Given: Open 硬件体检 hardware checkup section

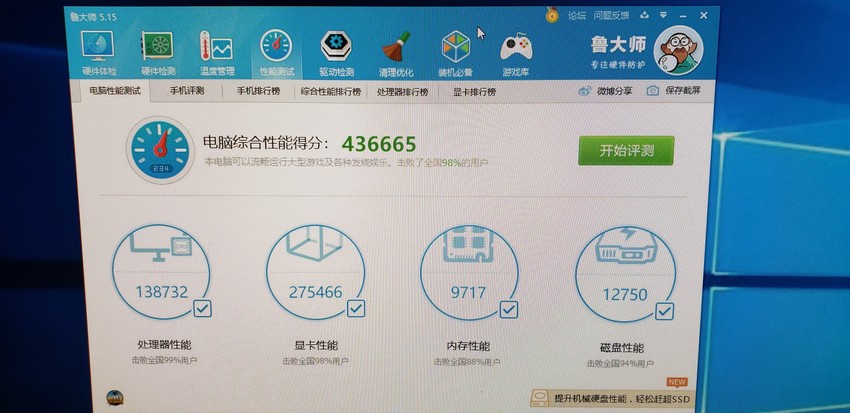Looking at the screenshot, I should (99, 53).
